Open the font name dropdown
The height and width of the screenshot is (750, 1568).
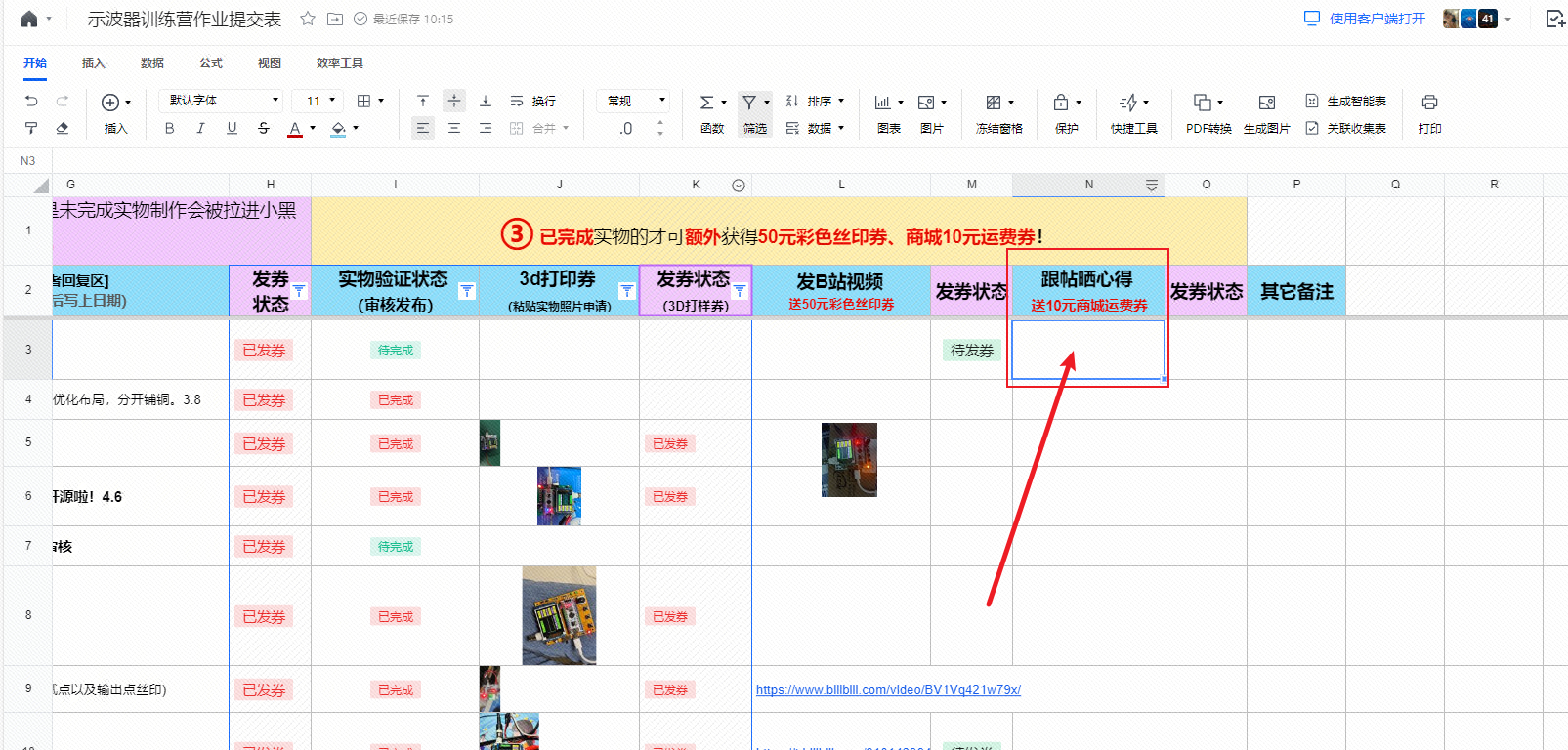click(222, 101)
